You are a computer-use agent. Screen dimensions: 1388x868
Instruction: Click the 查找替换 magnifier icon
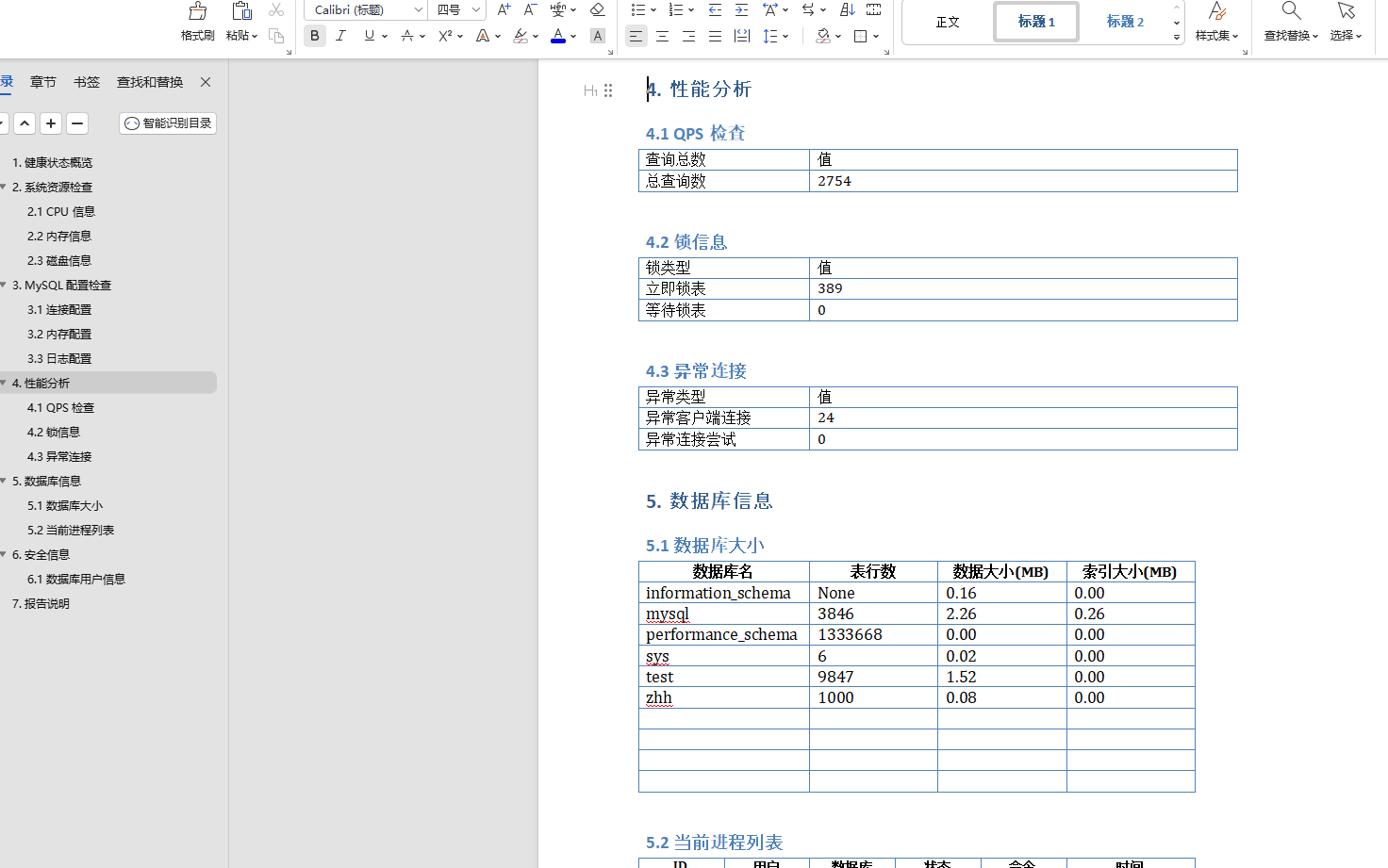[1291, 11]
